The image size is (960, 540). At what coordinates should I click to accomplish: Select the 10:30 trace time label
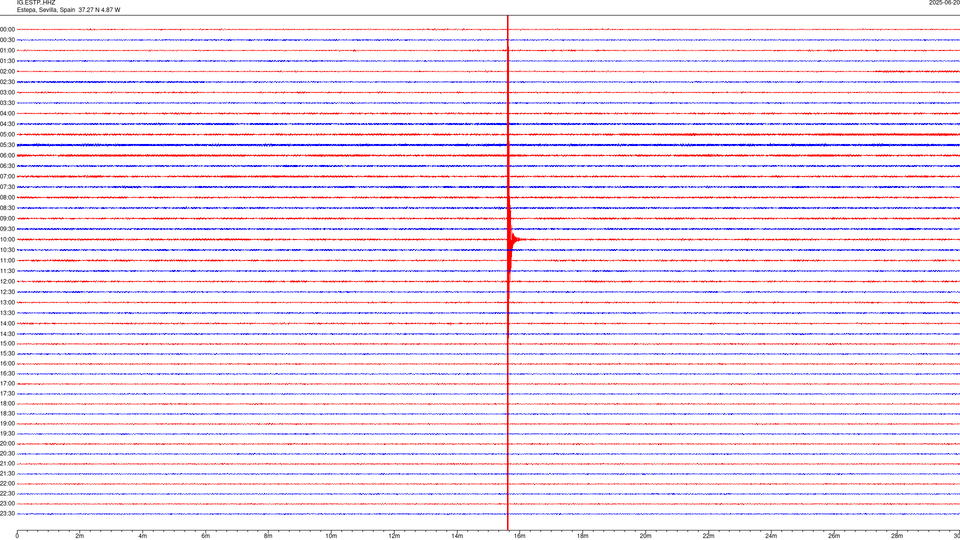[7, 250]
